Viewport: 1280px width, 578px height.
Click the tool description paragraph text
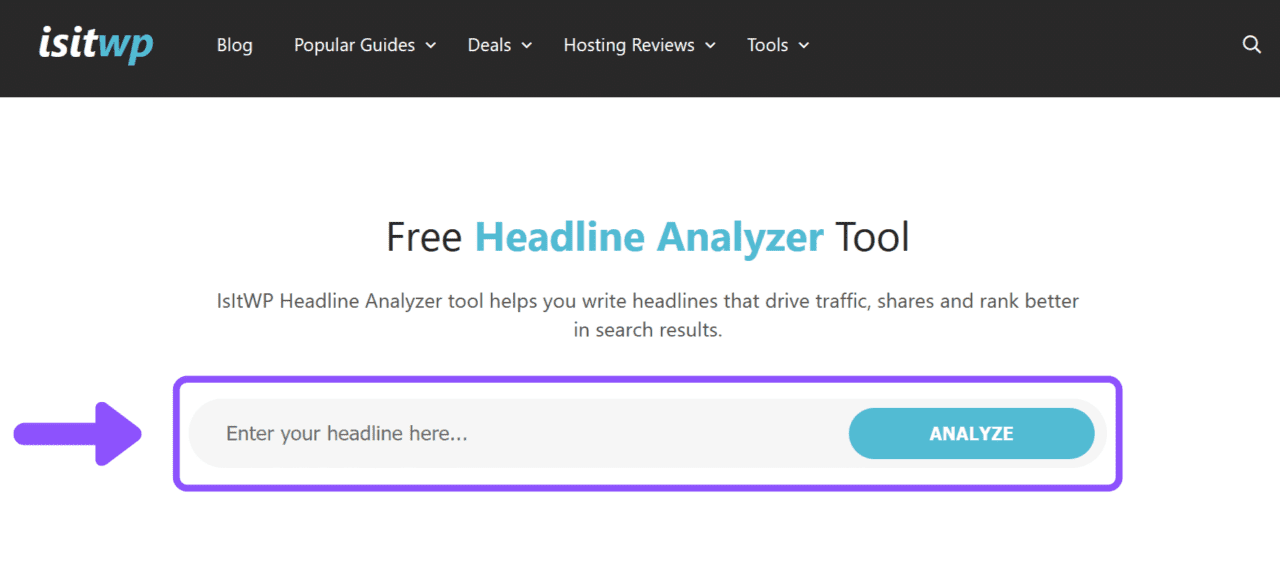click(x=649, y=314)
